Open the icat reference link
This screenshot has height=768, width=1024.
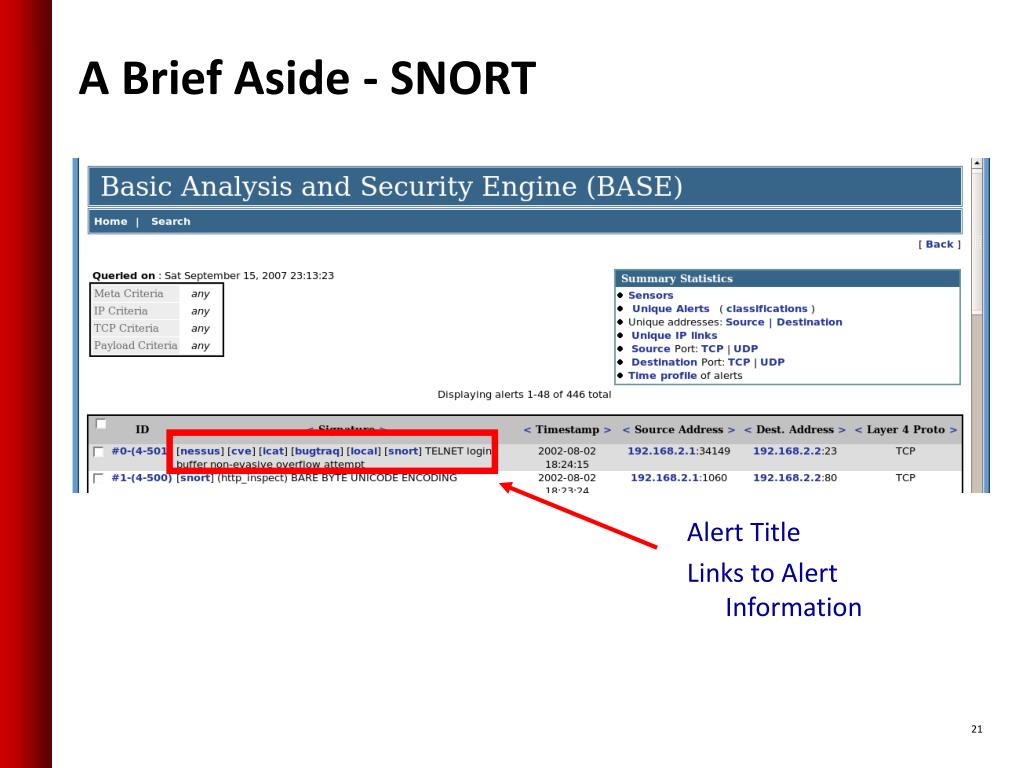pos(273,451)
